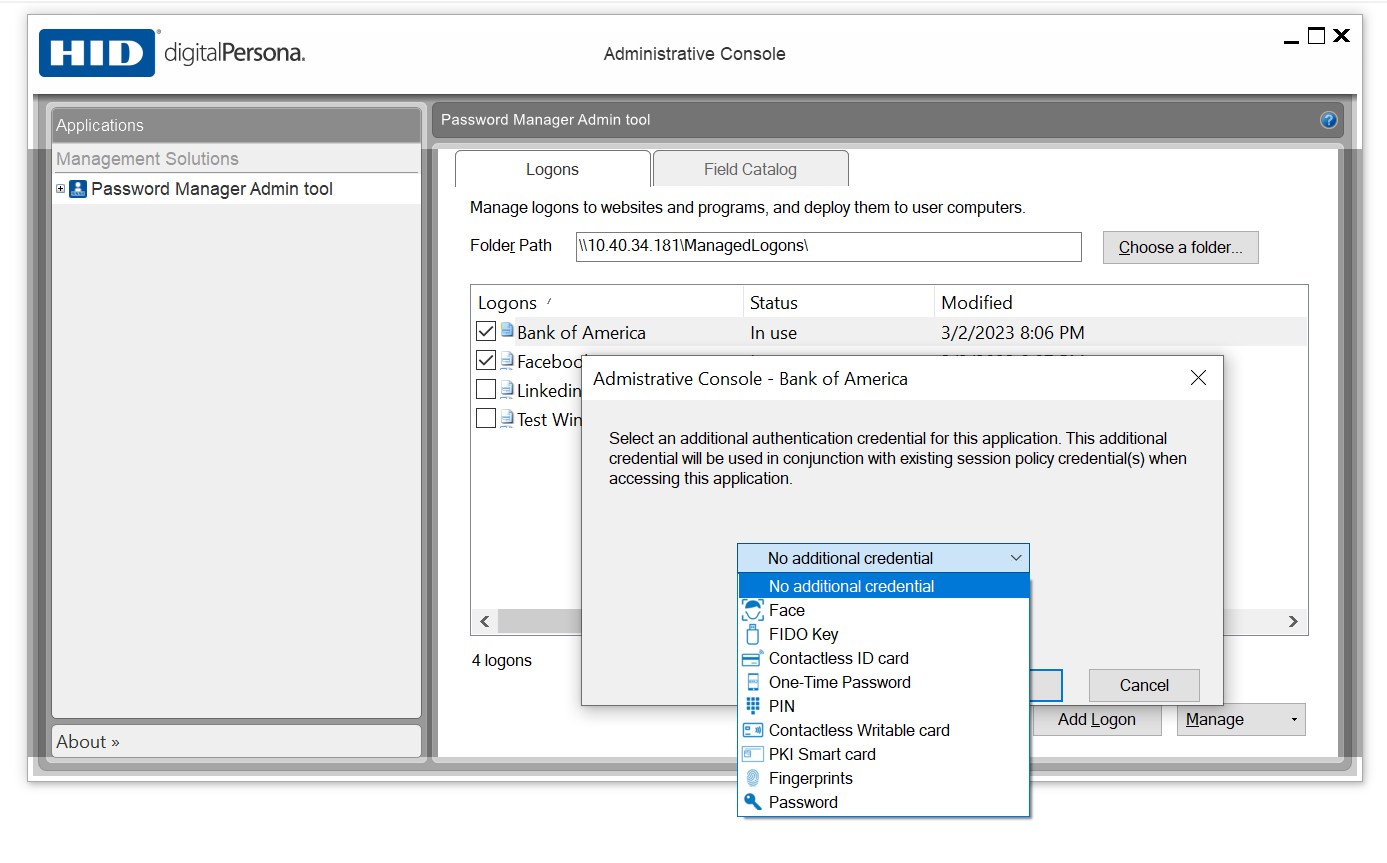Click the right arrow of horizontal scrollbar
This screenshot has height=863, width=1387.
point(1293,622)
